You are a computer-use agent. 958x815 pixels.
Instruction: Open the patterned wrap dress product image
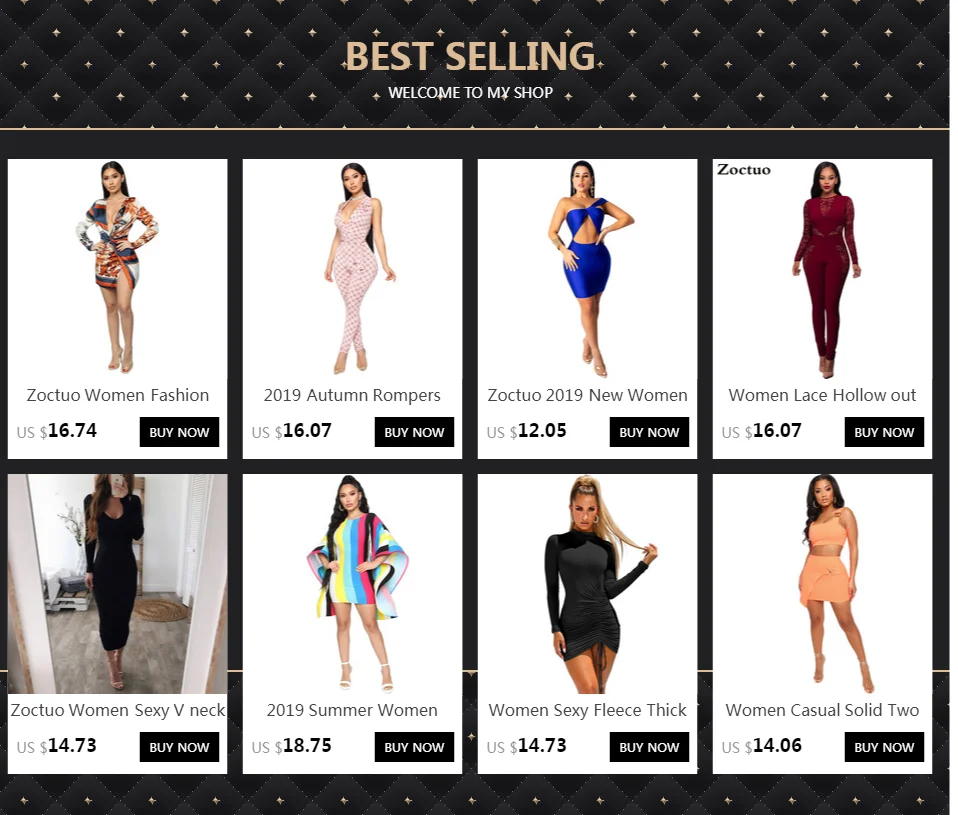point(117,269)
